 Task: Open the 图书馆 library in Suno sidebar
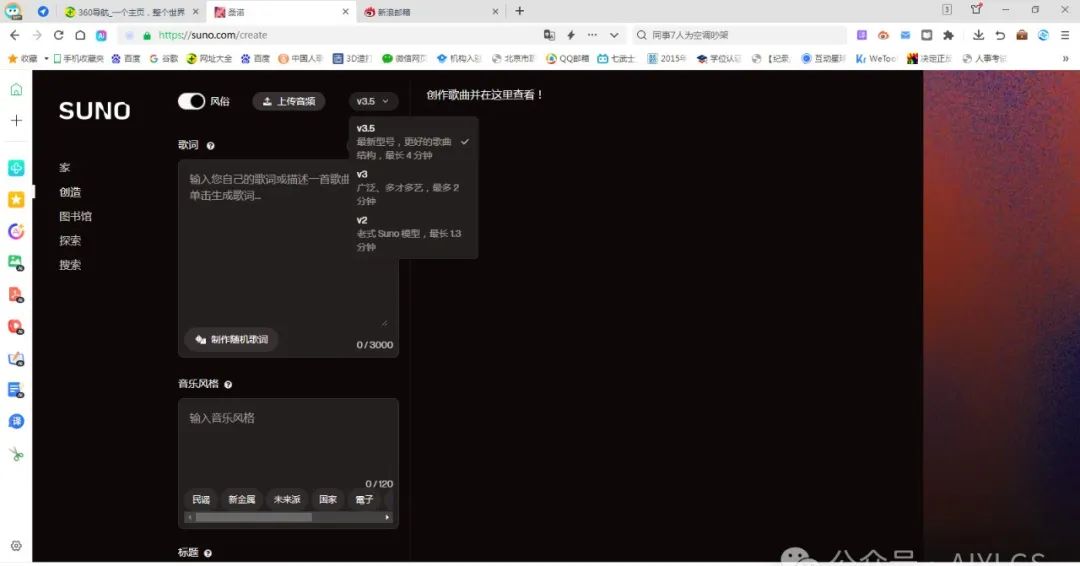pyautogui.click(x=75, y=216)
